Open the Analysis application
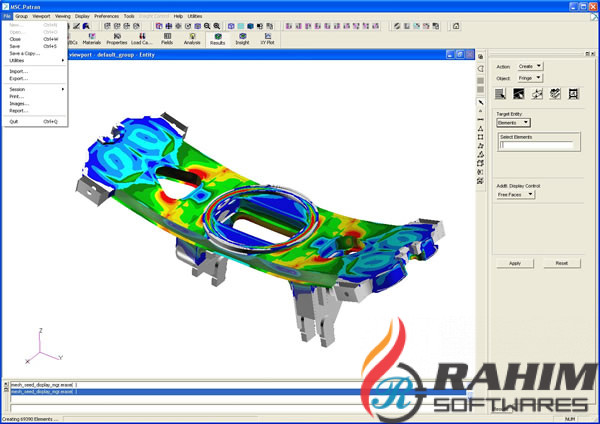This screenshot has height=424, width=600. pyautogui.click(x=192, y=39)
